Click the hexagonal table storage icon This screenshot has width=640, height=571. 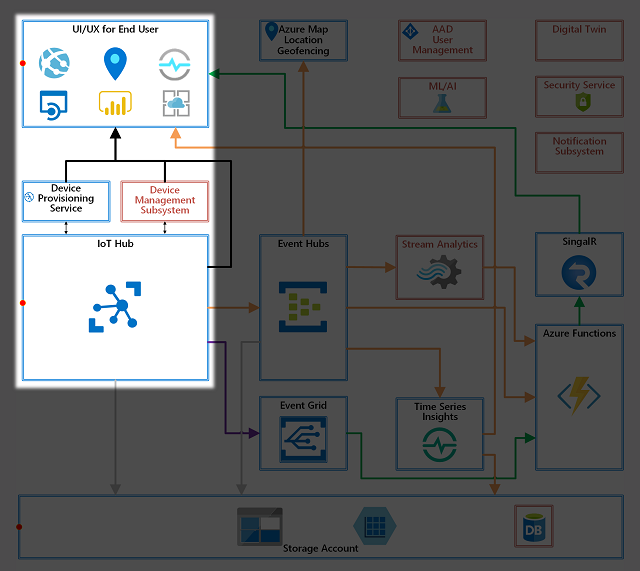click(375, 526)
